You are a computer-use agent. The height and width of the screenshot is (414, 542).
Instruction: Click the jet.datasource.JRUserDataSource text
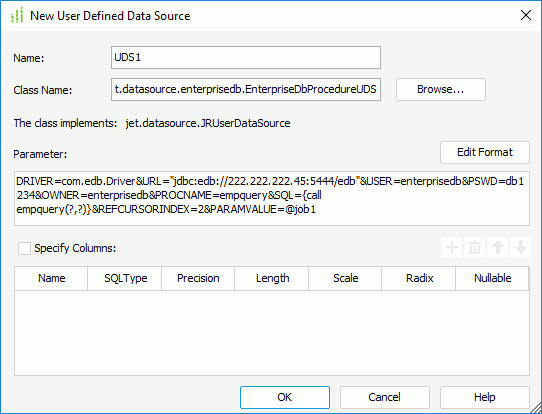tap(208, 123)
